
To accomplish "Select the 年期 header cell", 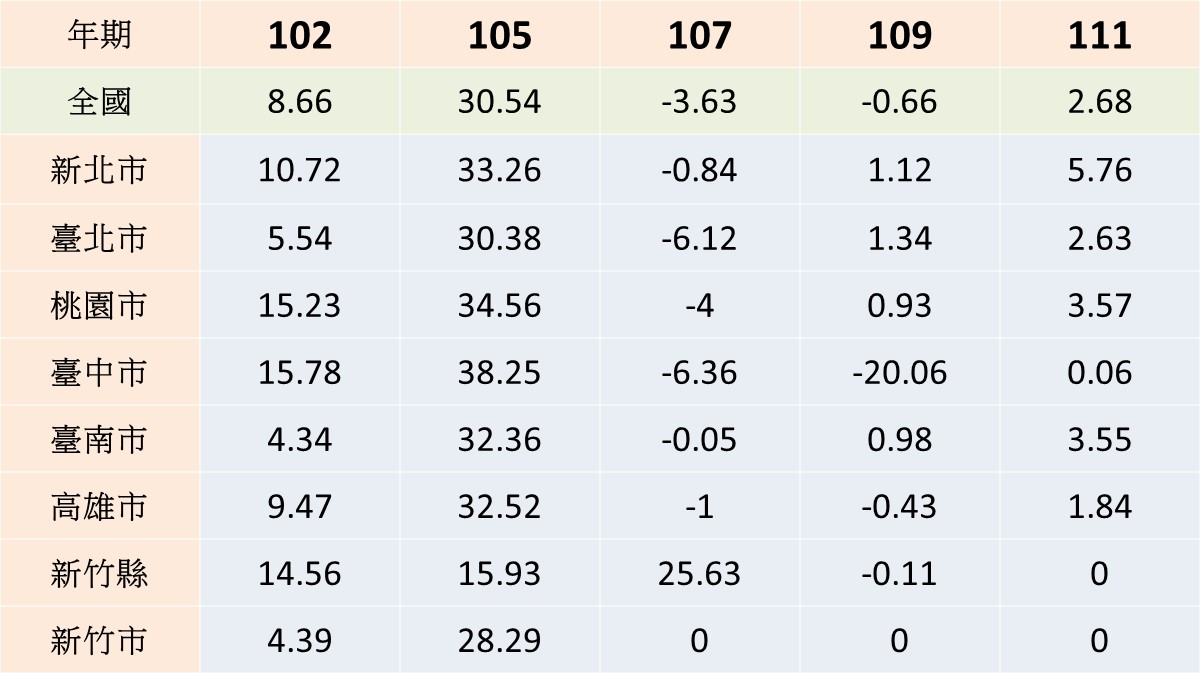I will (x=100, y=34).
